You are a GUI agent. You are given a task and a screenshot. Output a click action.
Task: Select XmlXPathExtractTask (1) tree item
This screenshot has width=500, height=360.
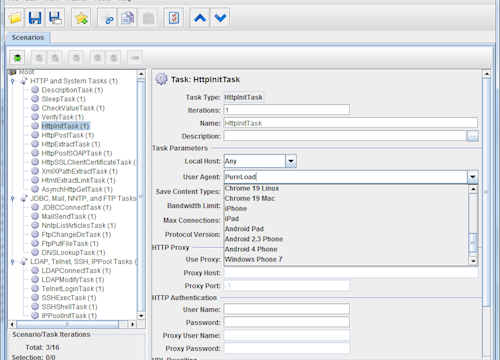(79, 171)
